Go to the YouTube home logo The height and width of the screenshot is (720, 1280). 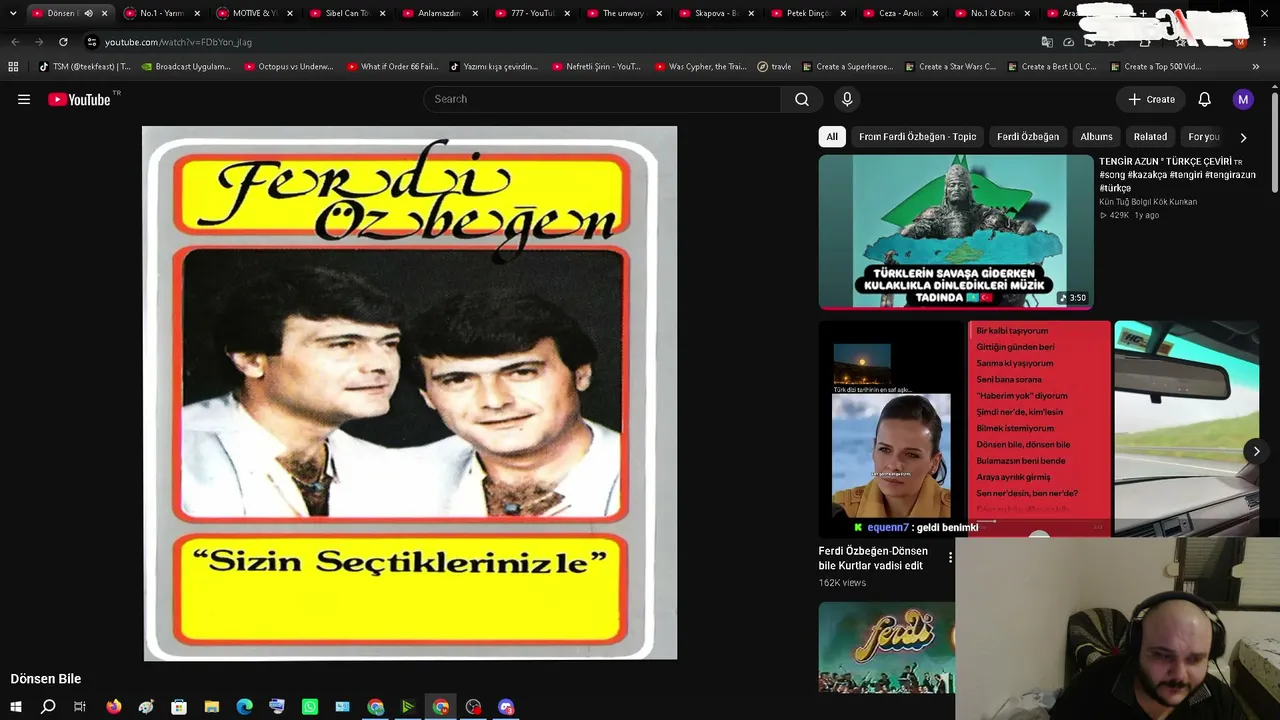click(79, 99)
